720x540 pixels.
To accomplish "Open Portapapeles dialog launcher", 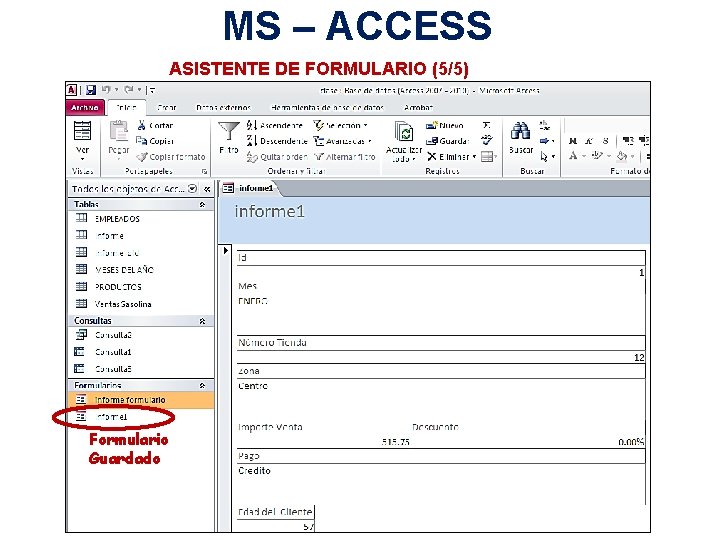I will 204,171.
